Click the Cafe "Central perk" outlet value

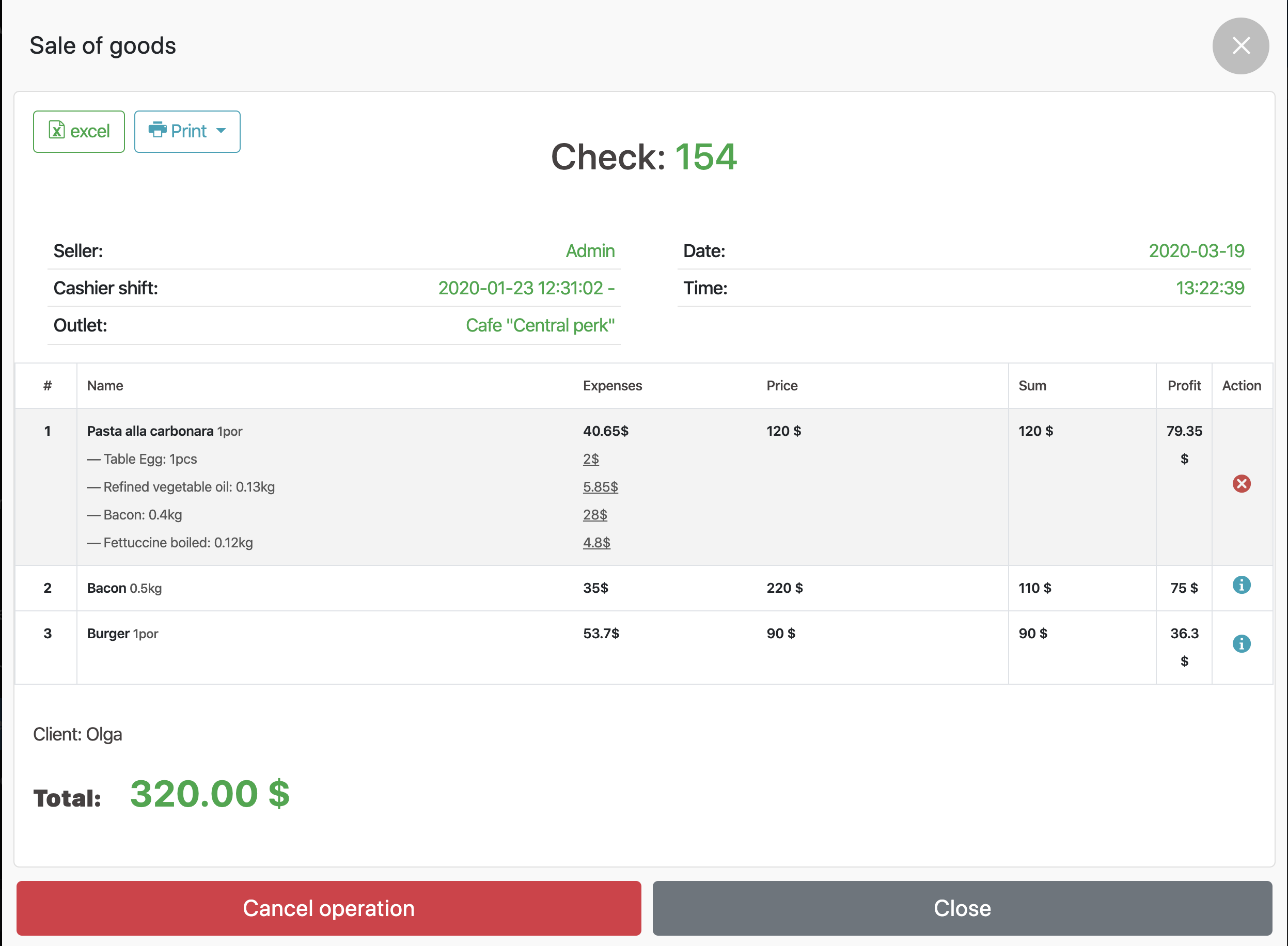click(x=540, y=325)
